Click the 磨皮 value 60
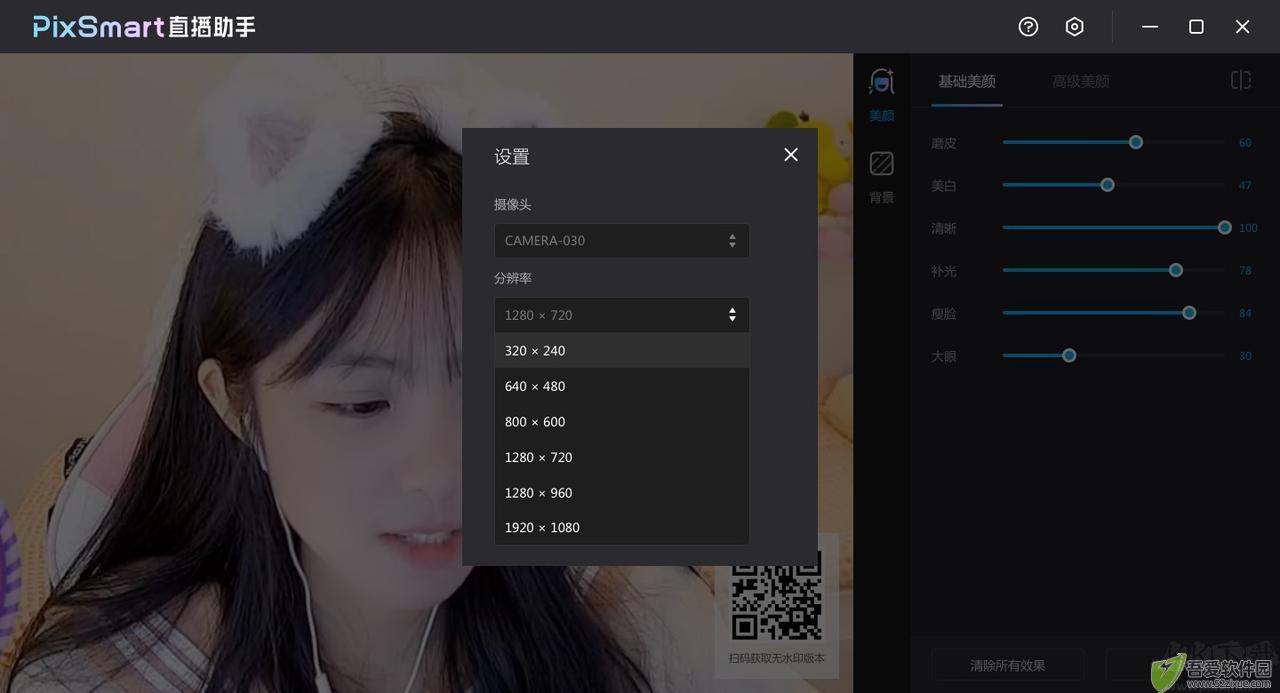 (x=1245, y=143)
